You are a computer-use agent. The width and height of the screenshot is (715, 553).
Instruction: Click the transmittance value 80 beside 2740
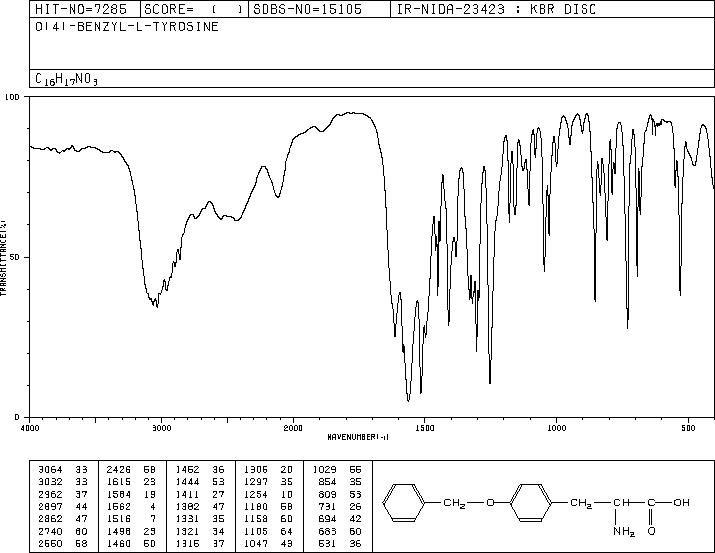point(81,531)
